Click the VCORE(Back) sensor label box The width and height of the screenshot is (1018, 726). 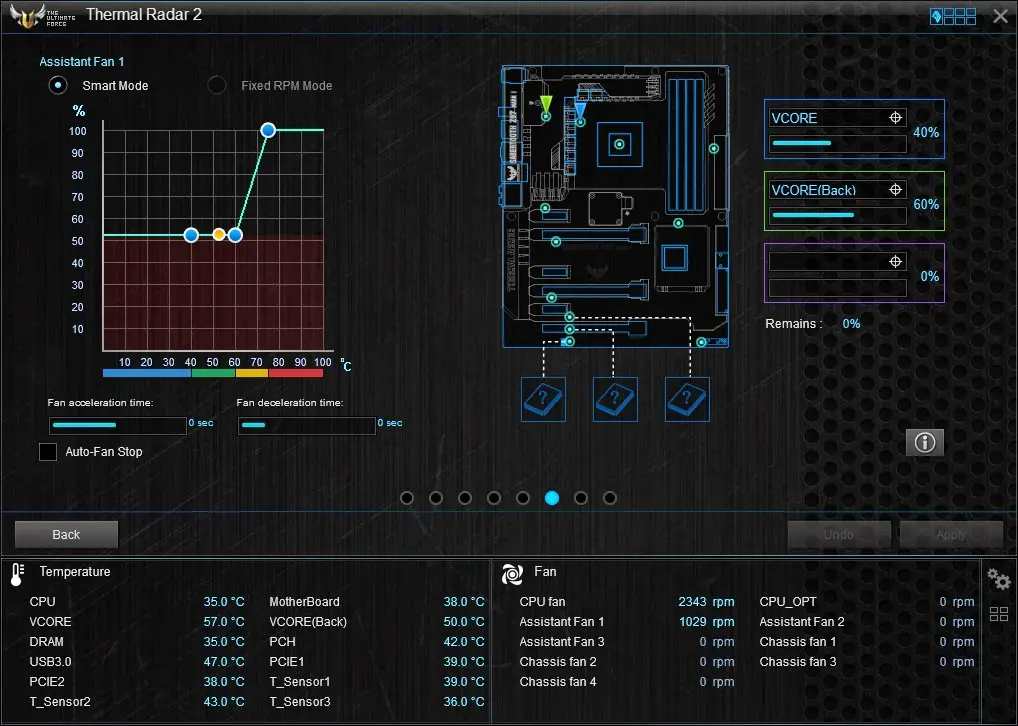click(838, 190)
